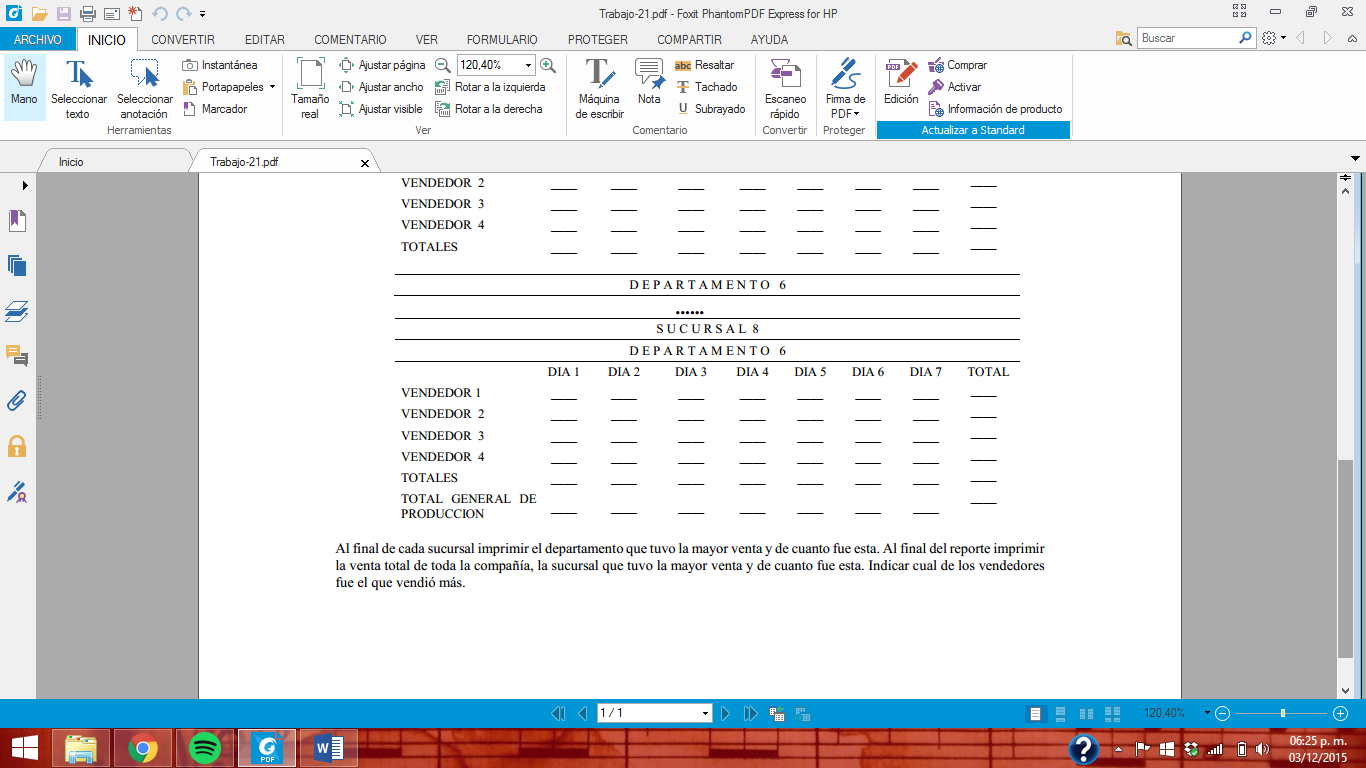1366x768 pixels.
Task: Open status bar zoom level dropdown
Action: point(1207,713)
